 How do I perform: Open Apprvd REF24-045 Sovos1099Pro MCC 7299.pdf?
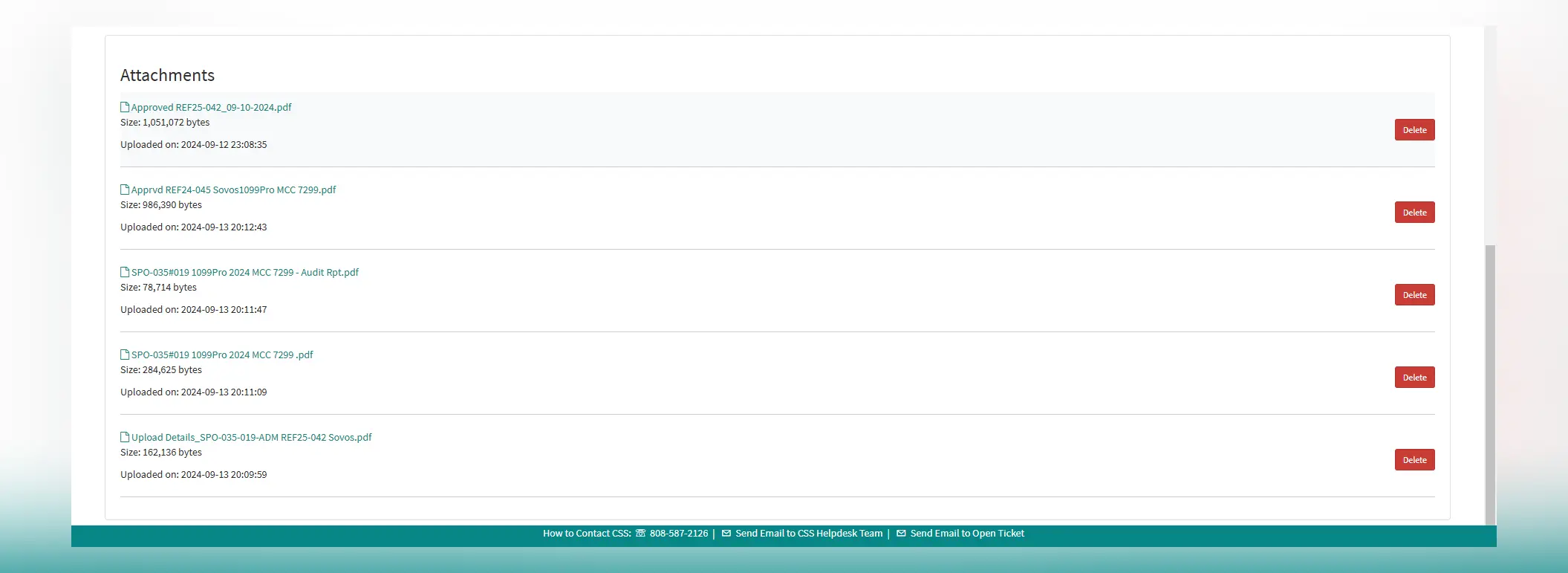(x=233, y=190)
